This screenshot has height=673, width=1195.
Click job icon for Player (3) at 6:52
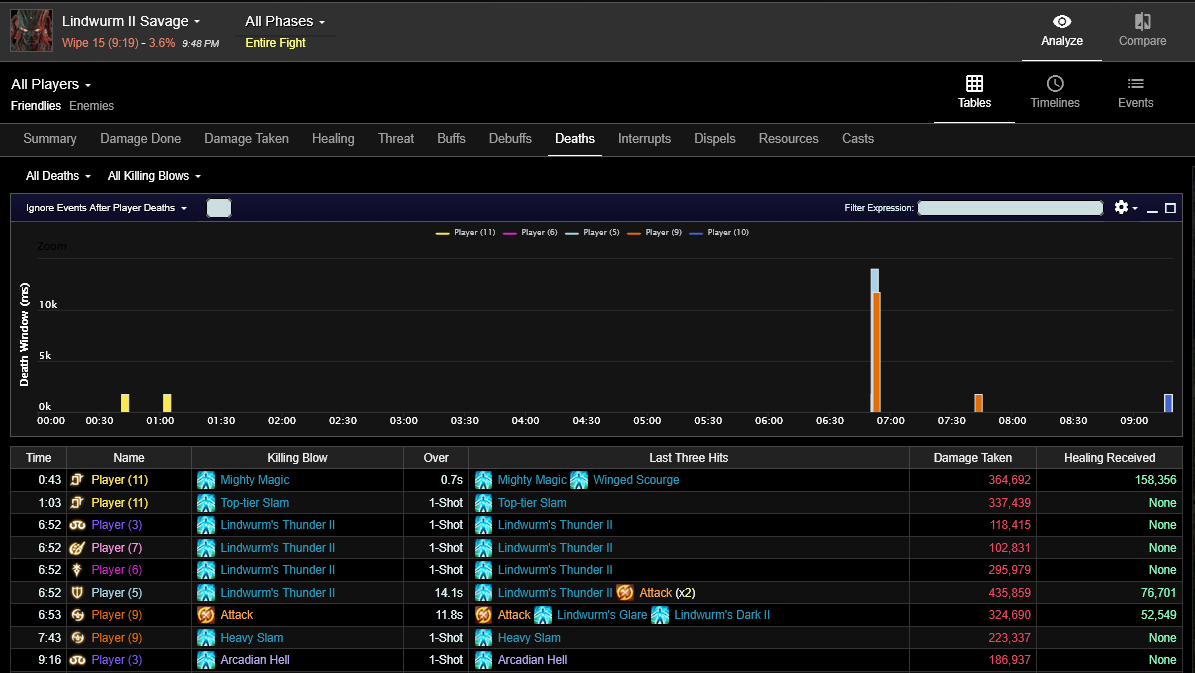click(x=77, y=525)
